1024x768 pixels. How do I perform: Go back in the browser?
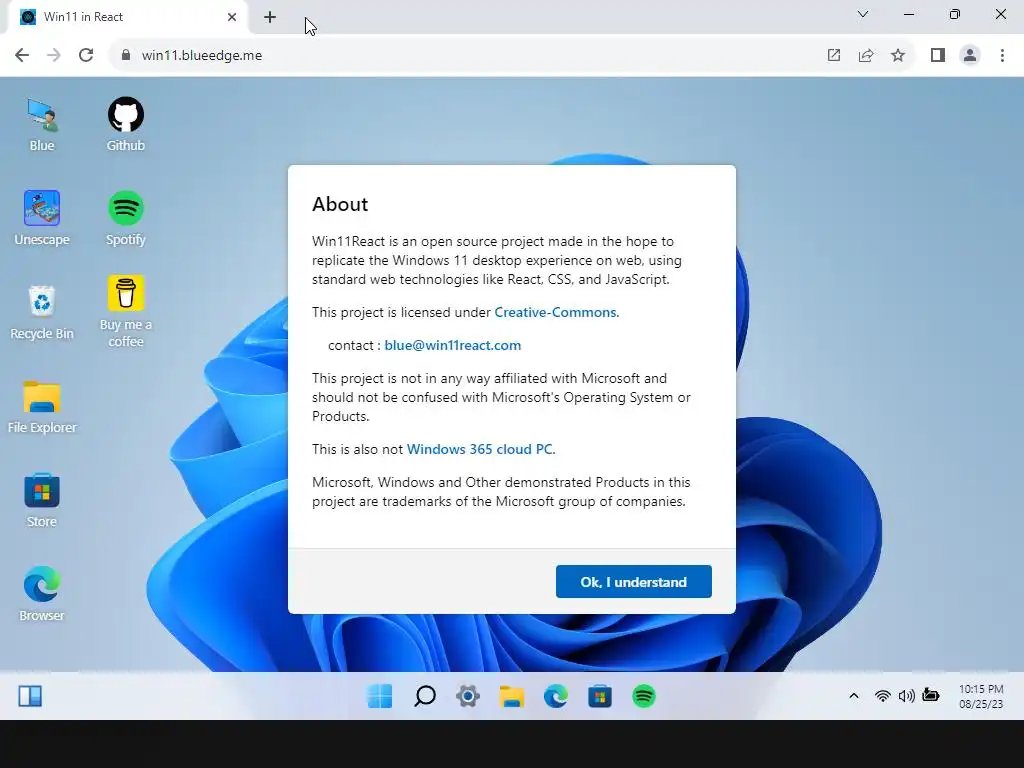(x=22, y=56)
